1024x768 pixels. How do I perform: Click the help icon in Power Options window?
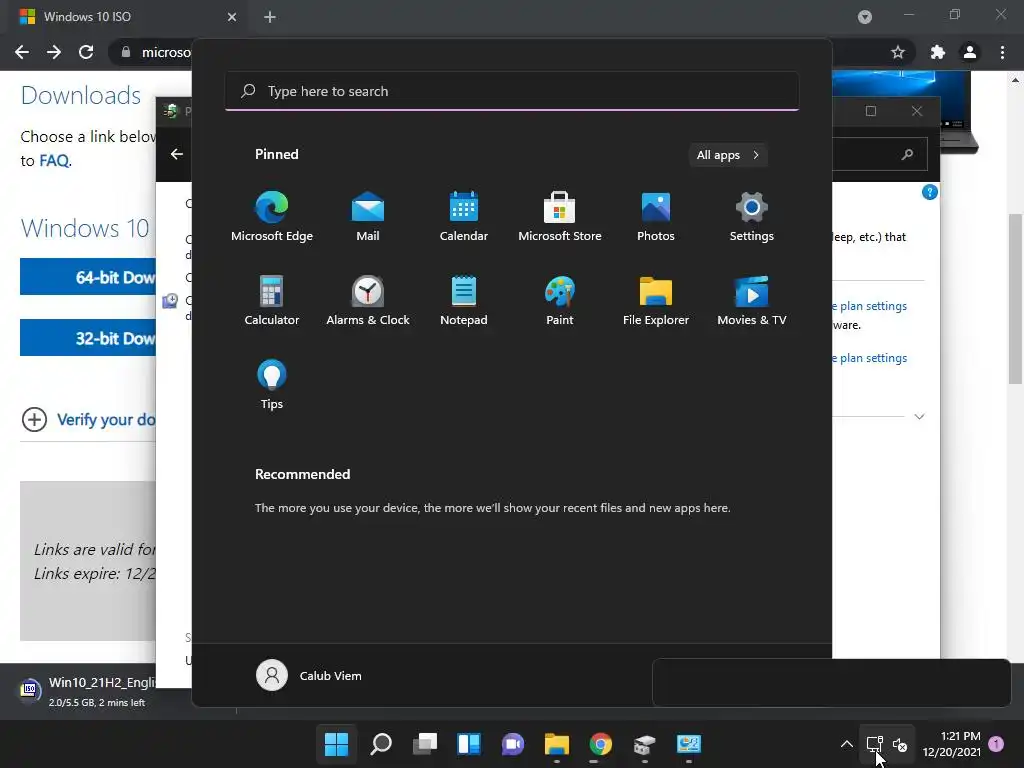point(930,192)
